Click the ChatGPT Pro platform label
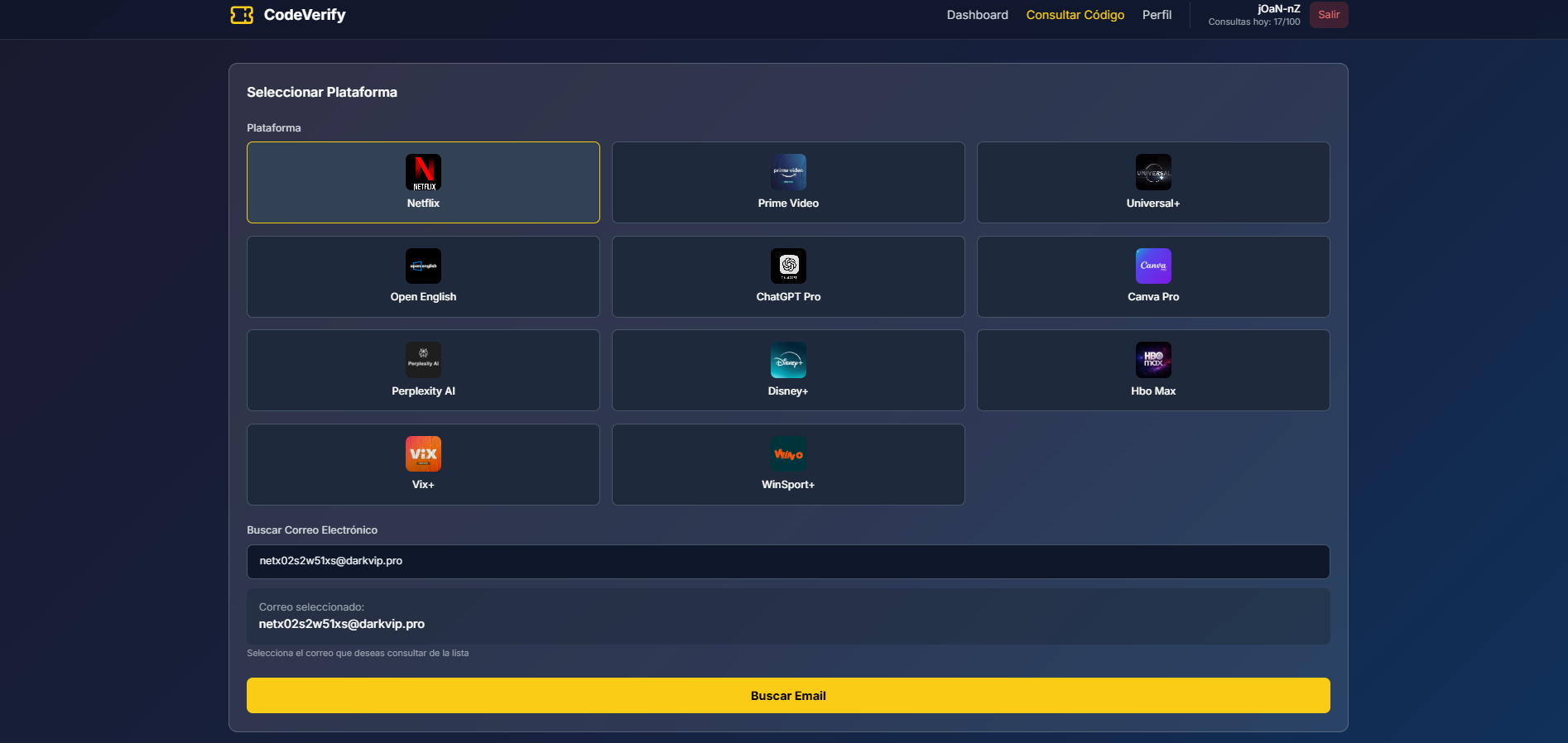This screenshot has width=1568, height=743. pyautogui.click(x=788, y=297)
